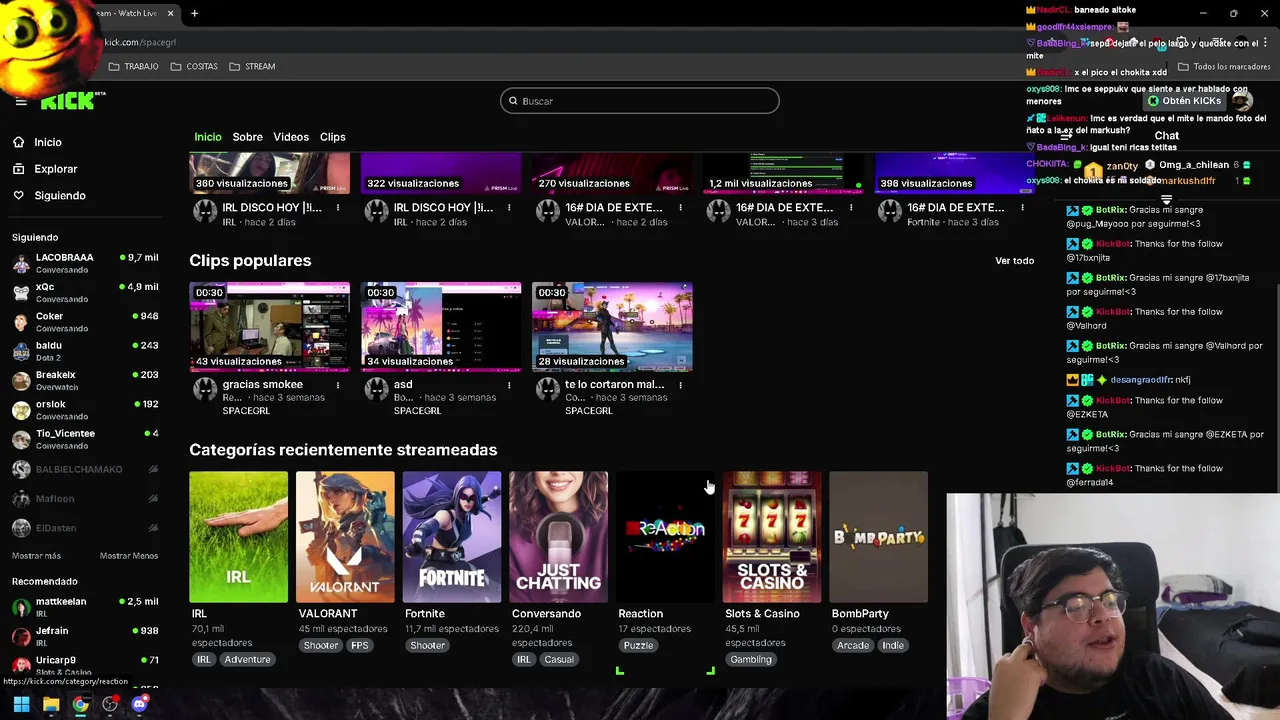1280x720 pixels.
Task: Open SPACEGRL avatar beside gracias smokee clip
Action: [x=205, y=388]
